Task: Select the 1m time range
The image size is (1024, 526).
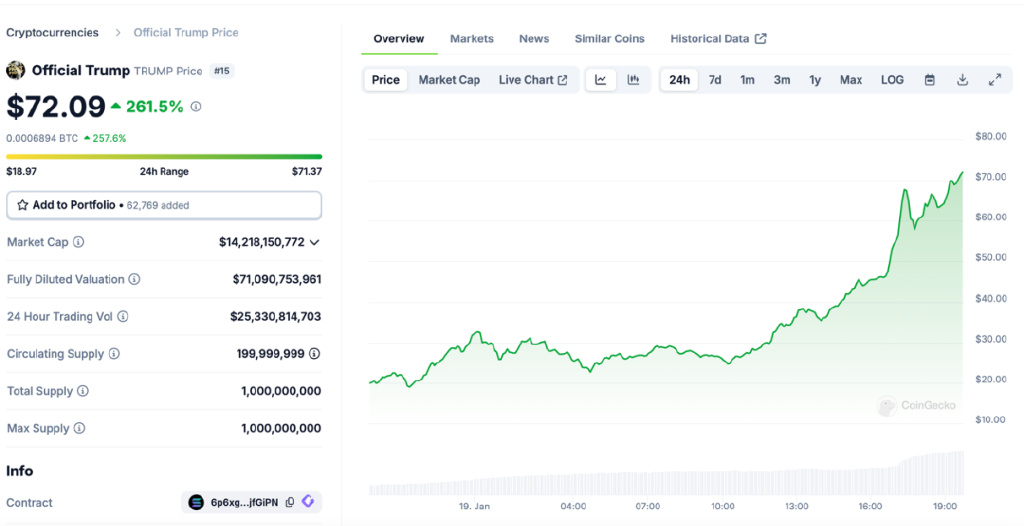Action: 747,80
